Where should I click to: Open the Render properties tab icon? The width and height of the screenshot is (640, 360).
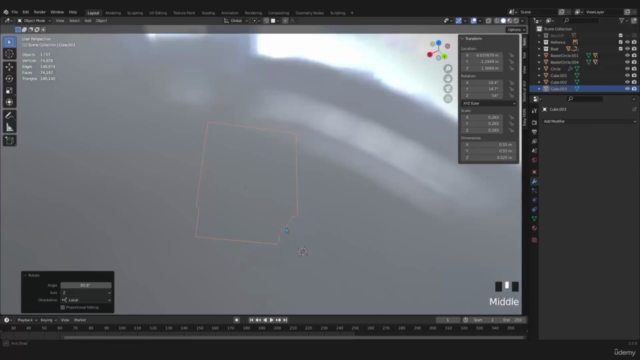(x=534, y=122)
